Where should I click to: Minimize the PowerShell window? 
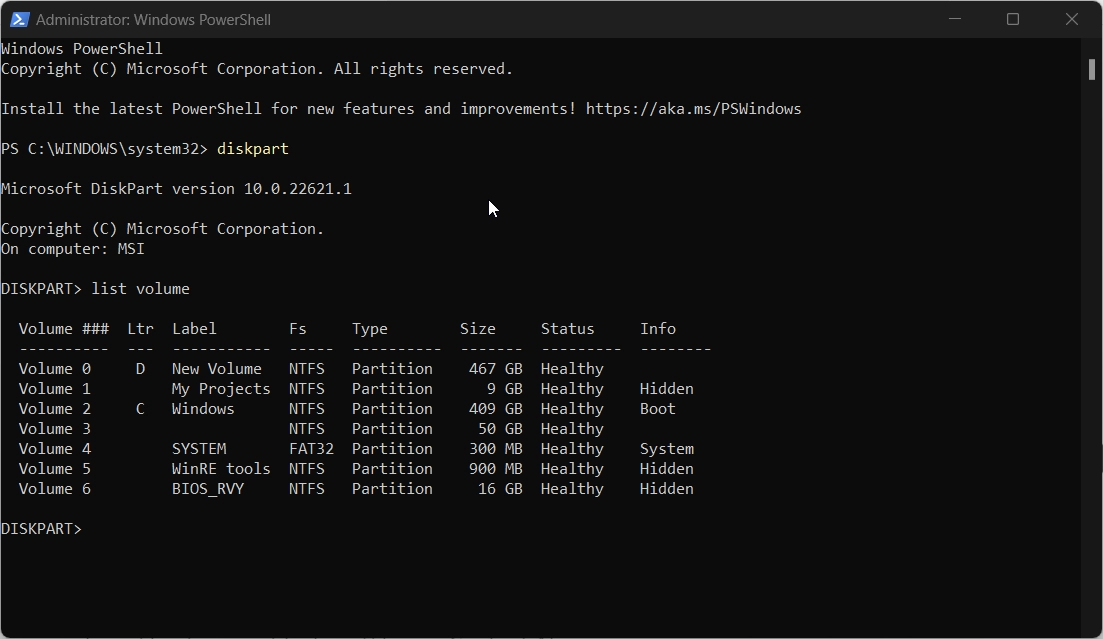(955, 19)
